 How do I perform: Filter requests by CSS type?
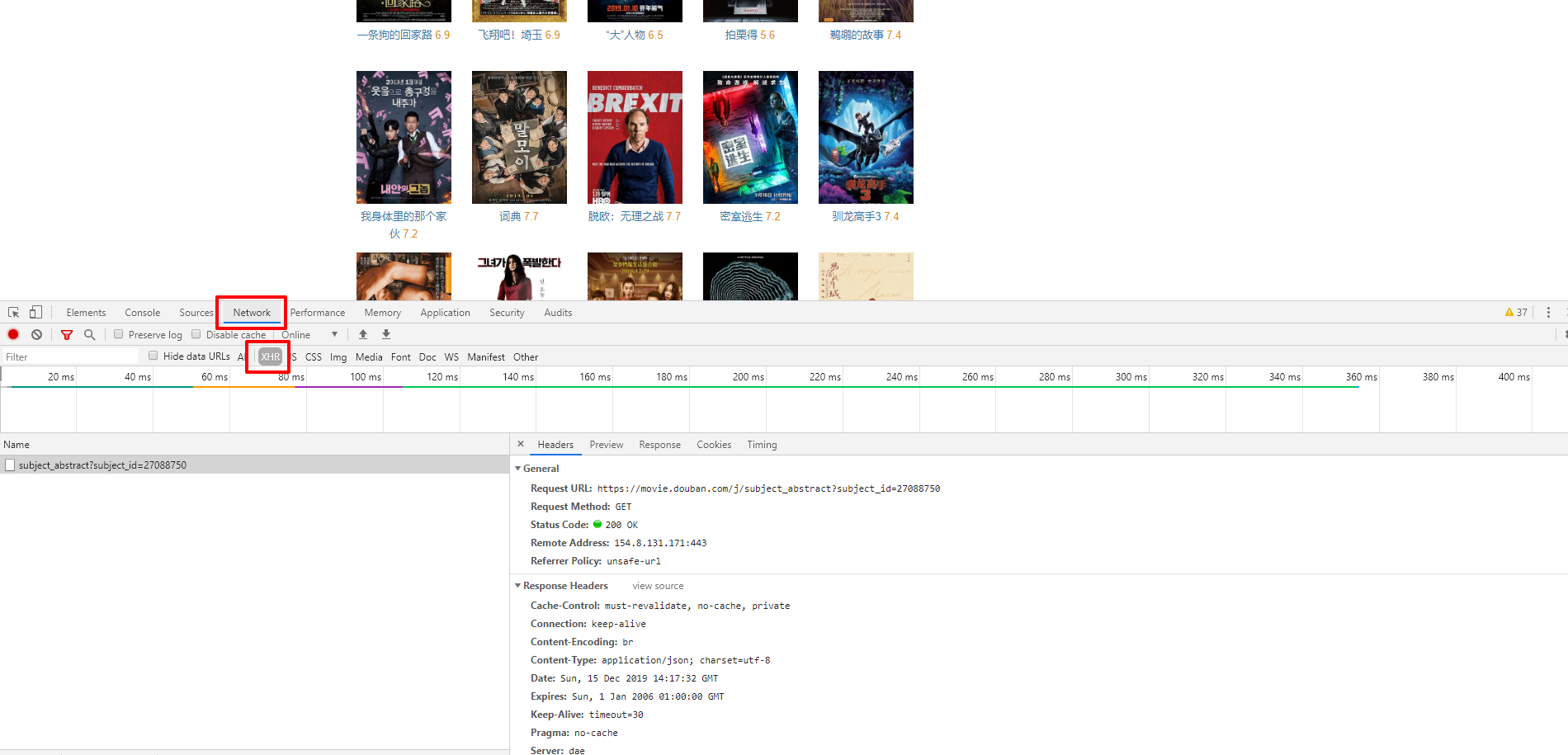tap(314, 357)
